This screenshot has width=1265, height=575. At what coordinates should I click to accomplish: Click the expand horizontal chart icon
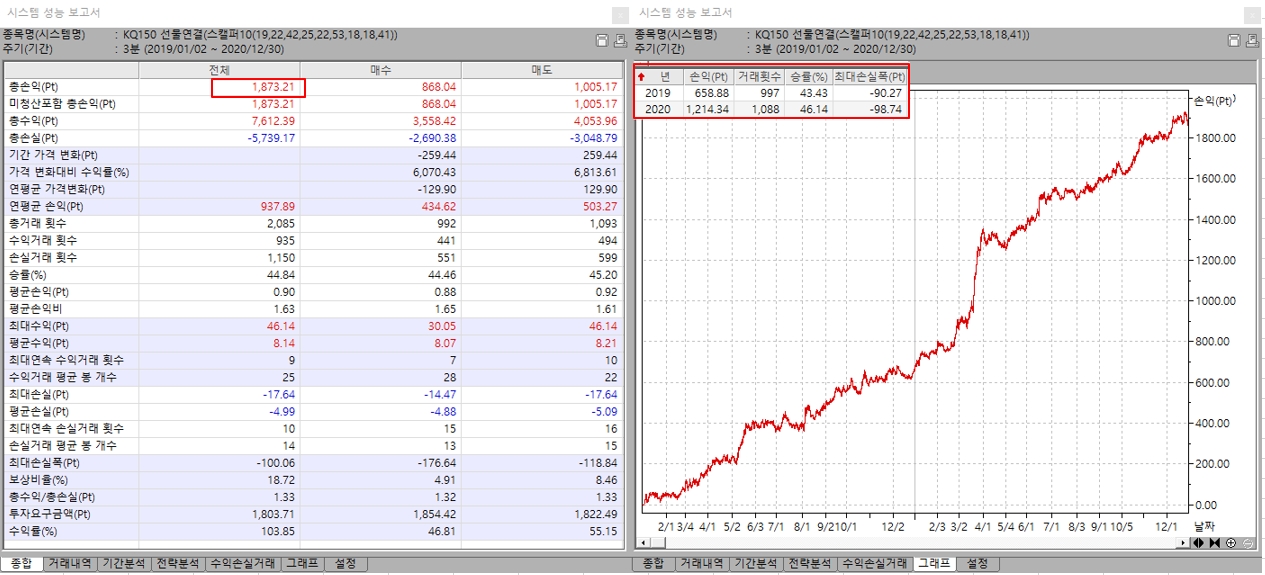1199,543
